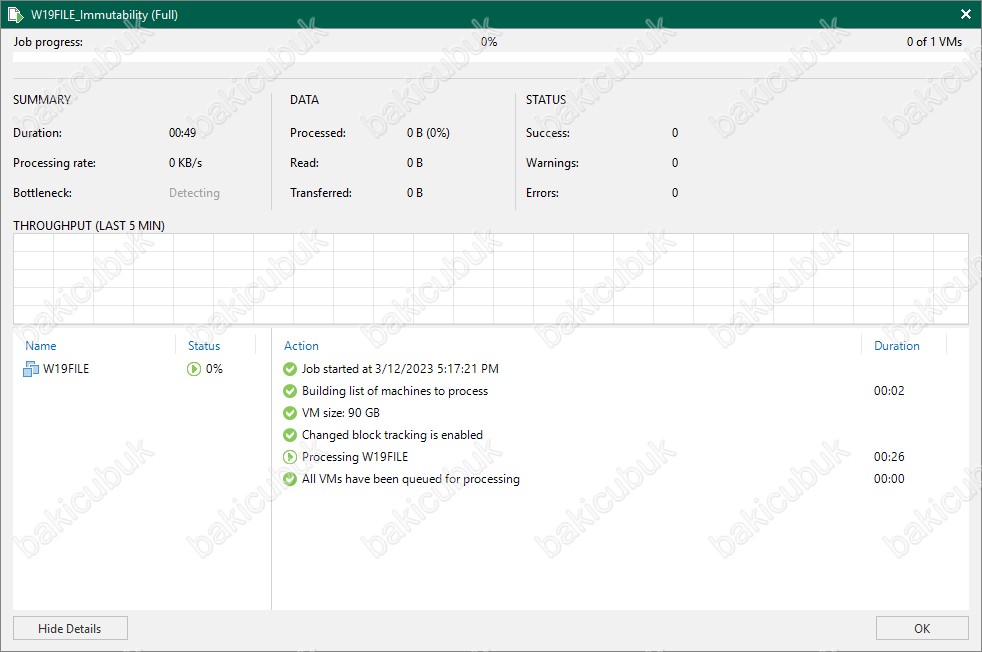The image size is (982, 652).
Task: Sort by the Status column header
Action: click(204, 346)
